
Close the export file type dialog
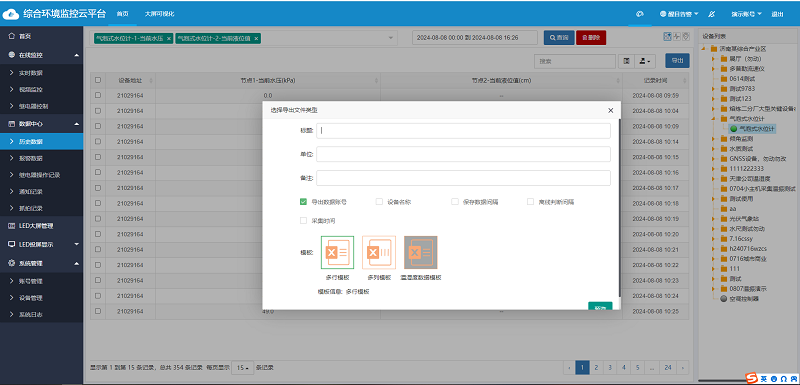coord(611,110)
